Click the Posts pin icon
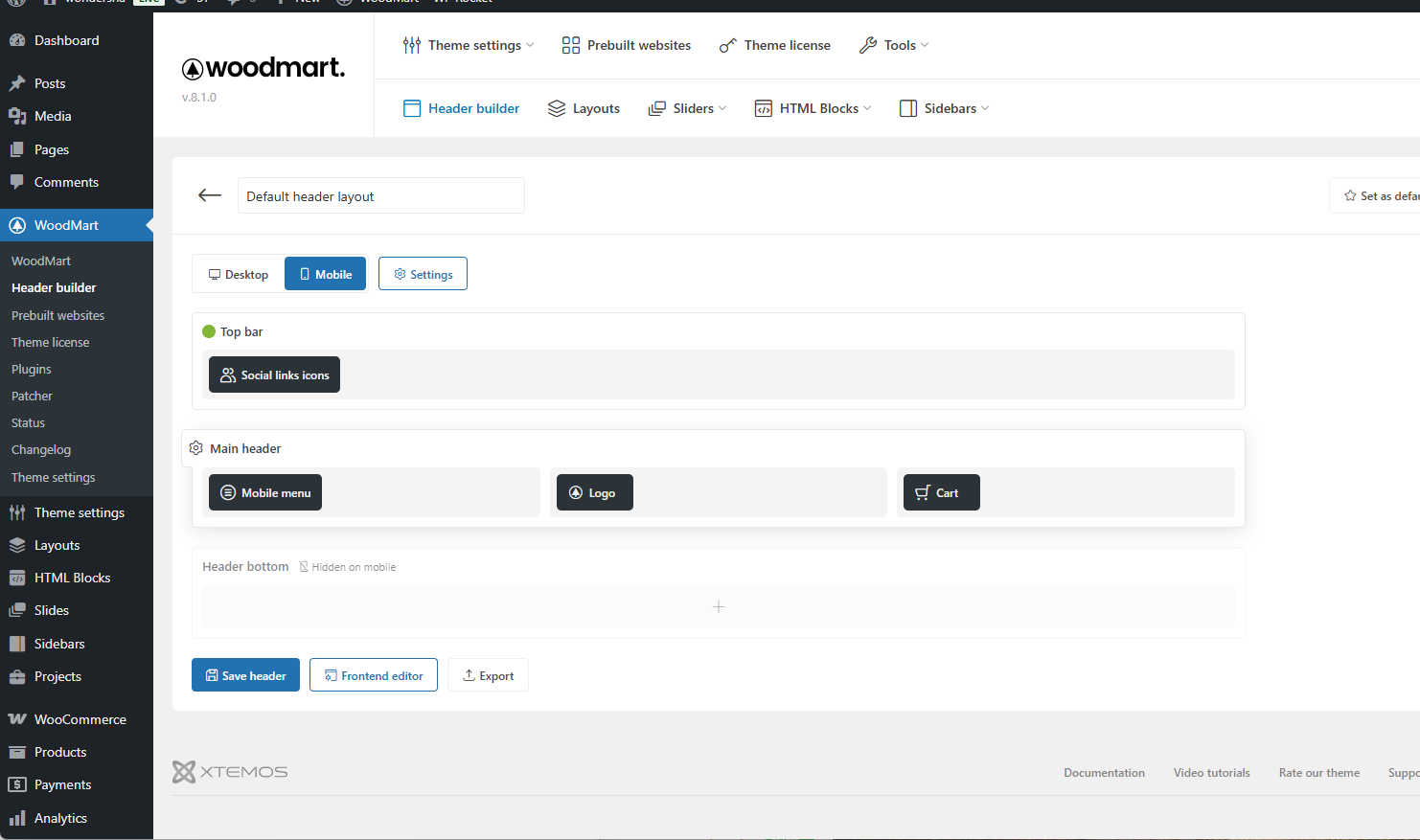The height and width of the screenshot is (840, 1420). 17,83
